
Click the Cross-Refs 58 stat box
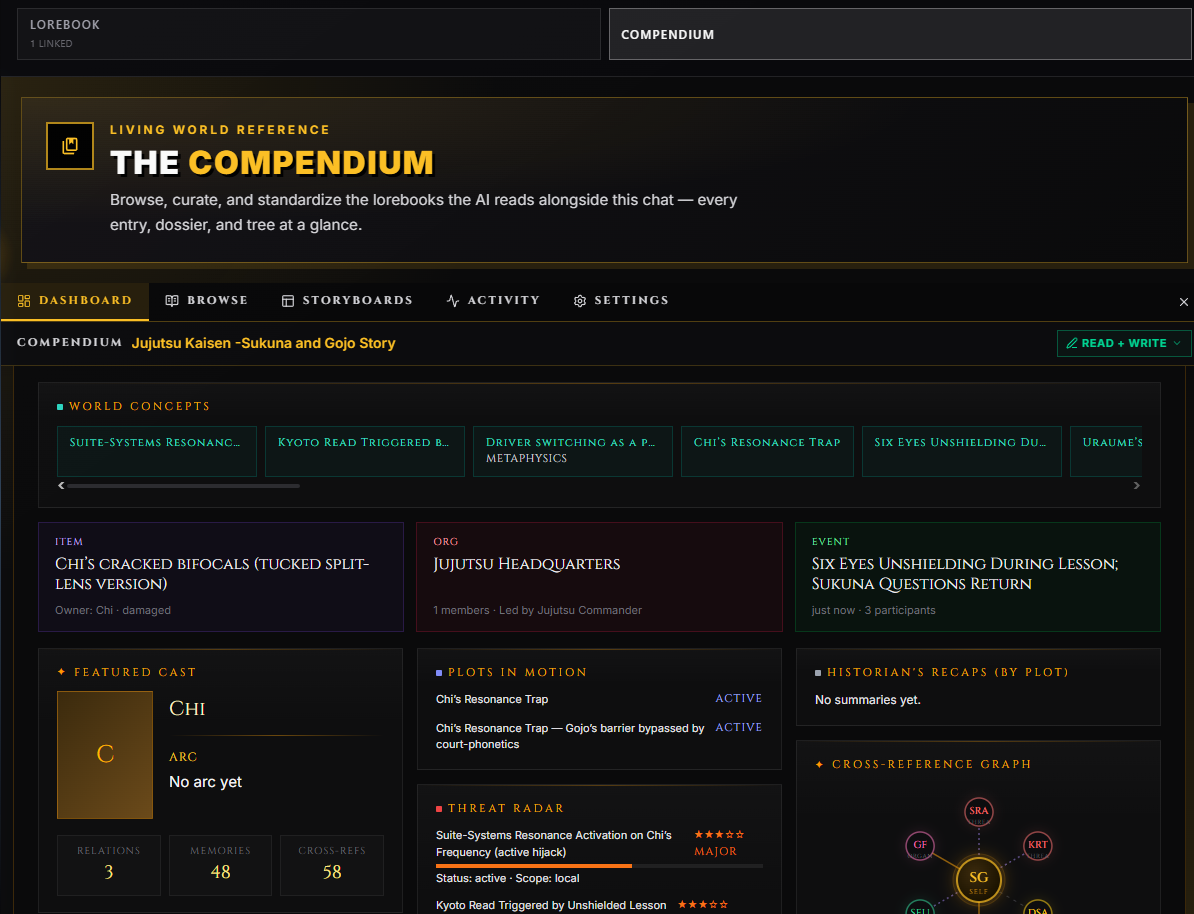coord(332,865)
